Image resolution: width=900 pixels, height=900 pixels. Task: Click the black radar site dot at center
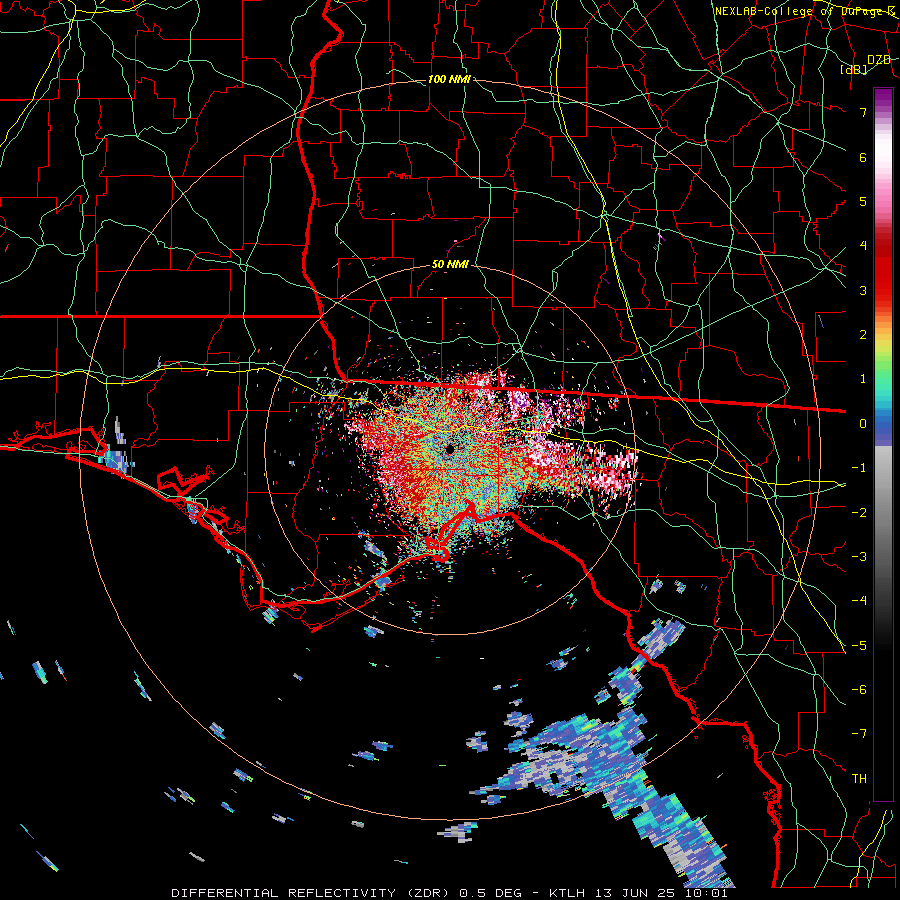point(449,449)
